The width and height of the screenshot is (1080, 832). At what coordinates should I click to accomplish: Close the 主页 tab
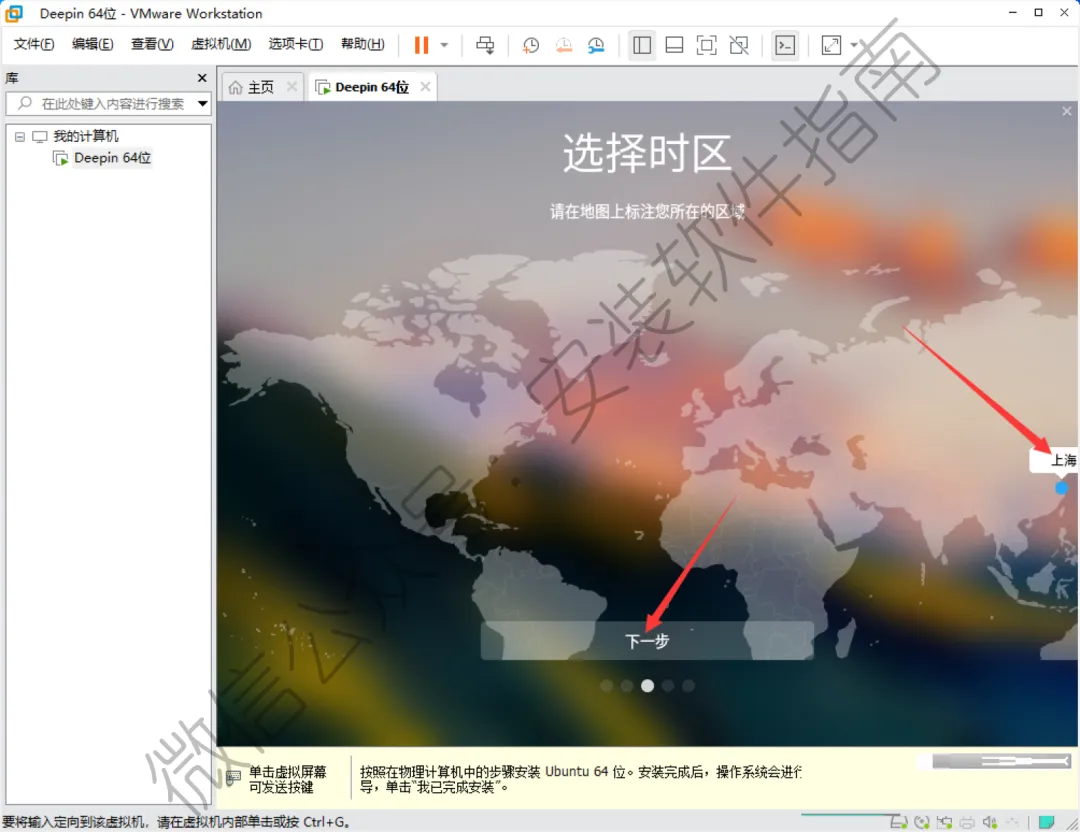291,87
